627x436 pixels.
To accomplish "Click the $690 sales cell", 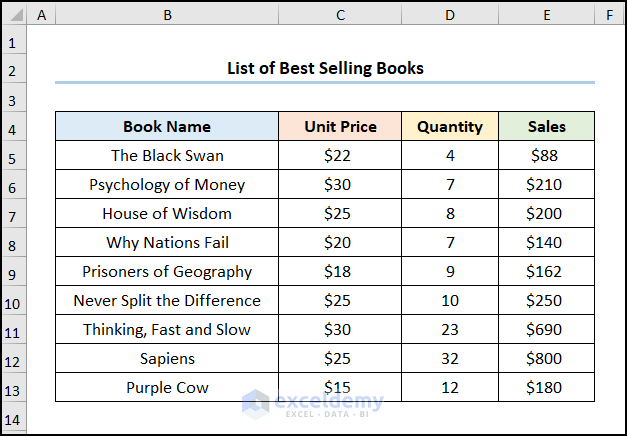I will [546, 330].
